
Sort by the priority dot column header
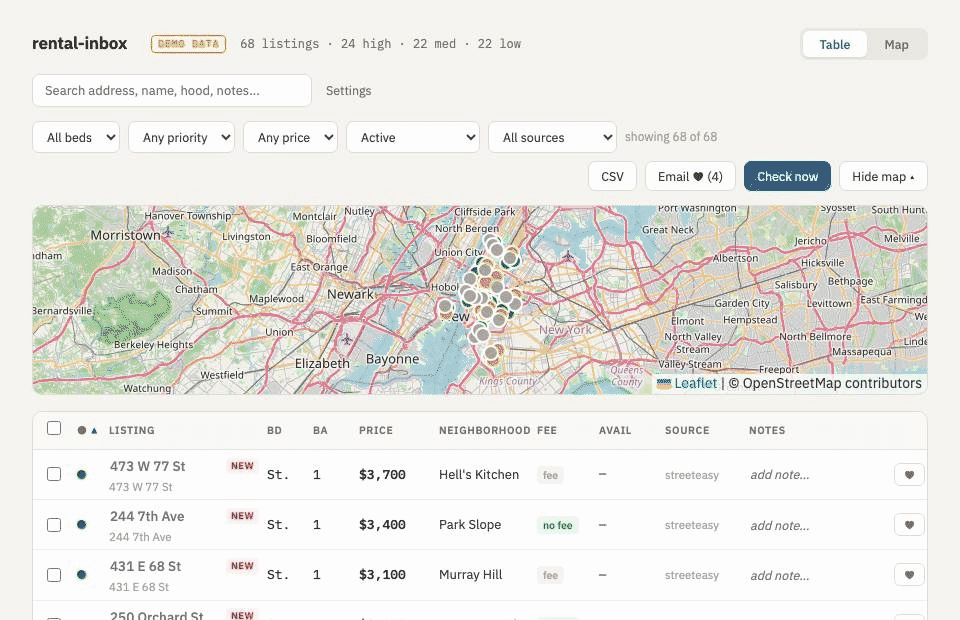[x=87, y=430]
